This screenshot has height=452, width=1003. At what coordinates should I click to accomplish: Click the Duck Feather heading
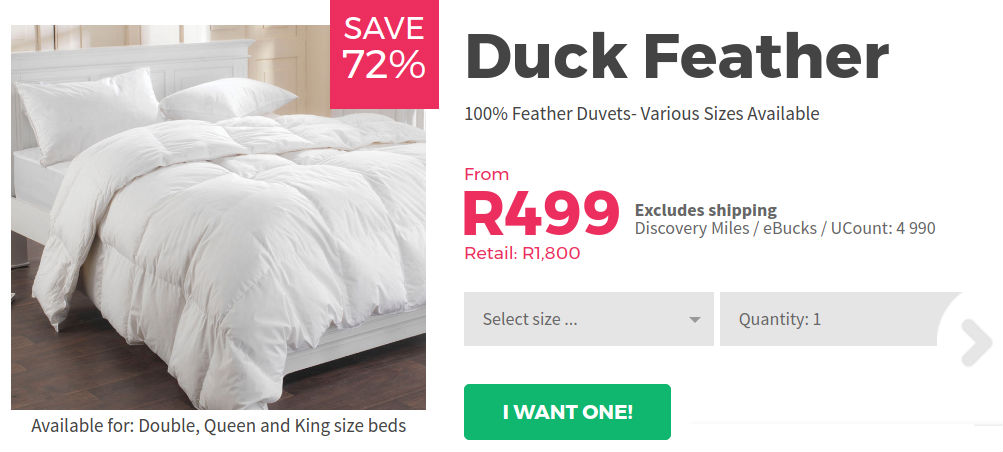coord(676,56)
